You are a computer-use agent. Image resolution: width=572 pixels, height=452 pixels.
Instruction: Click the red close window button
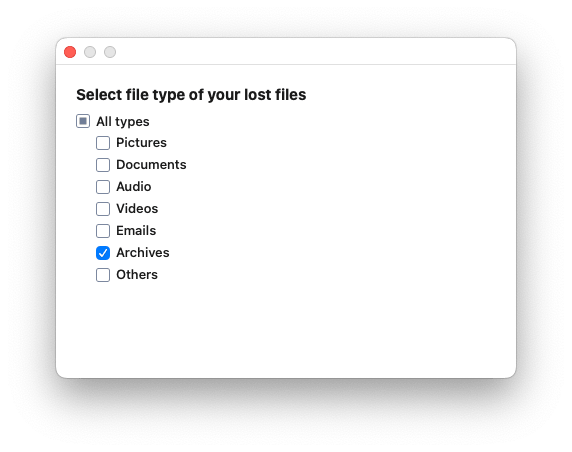click(70, 52)
